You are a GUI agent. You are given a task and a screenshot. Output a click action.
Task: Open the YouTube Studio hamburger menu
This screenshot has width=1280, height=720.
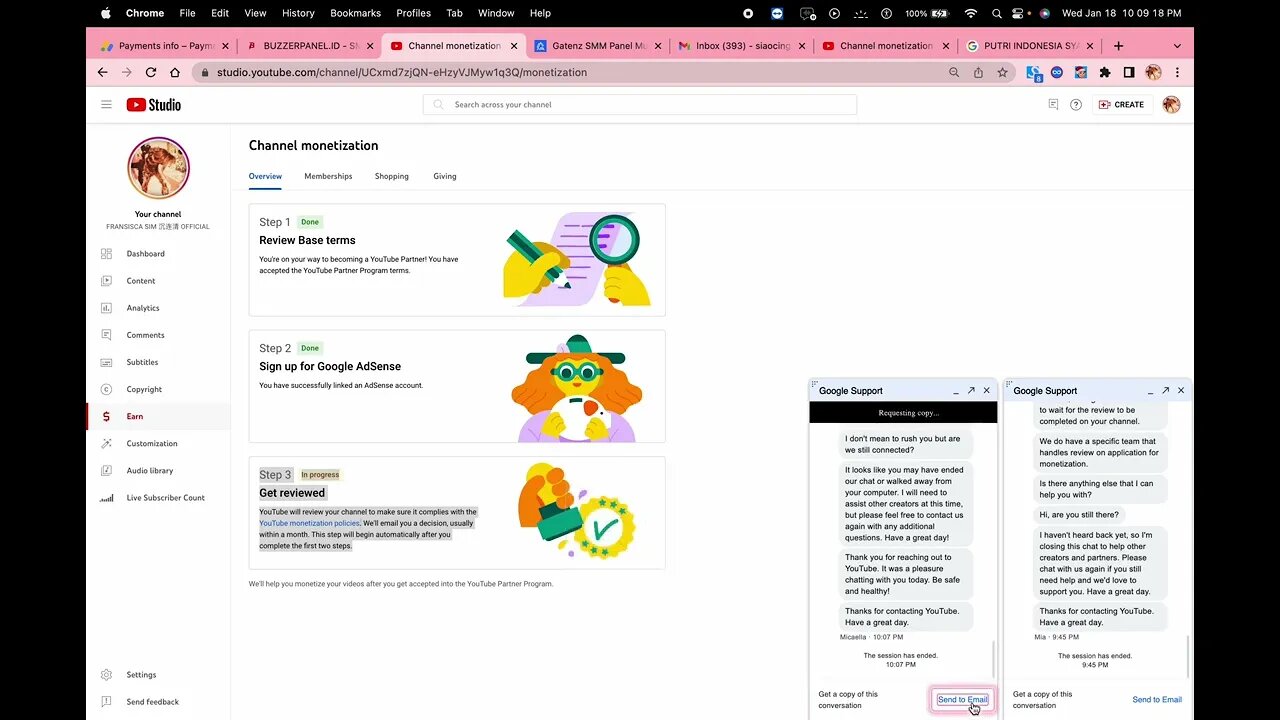(x=106, y=104)
